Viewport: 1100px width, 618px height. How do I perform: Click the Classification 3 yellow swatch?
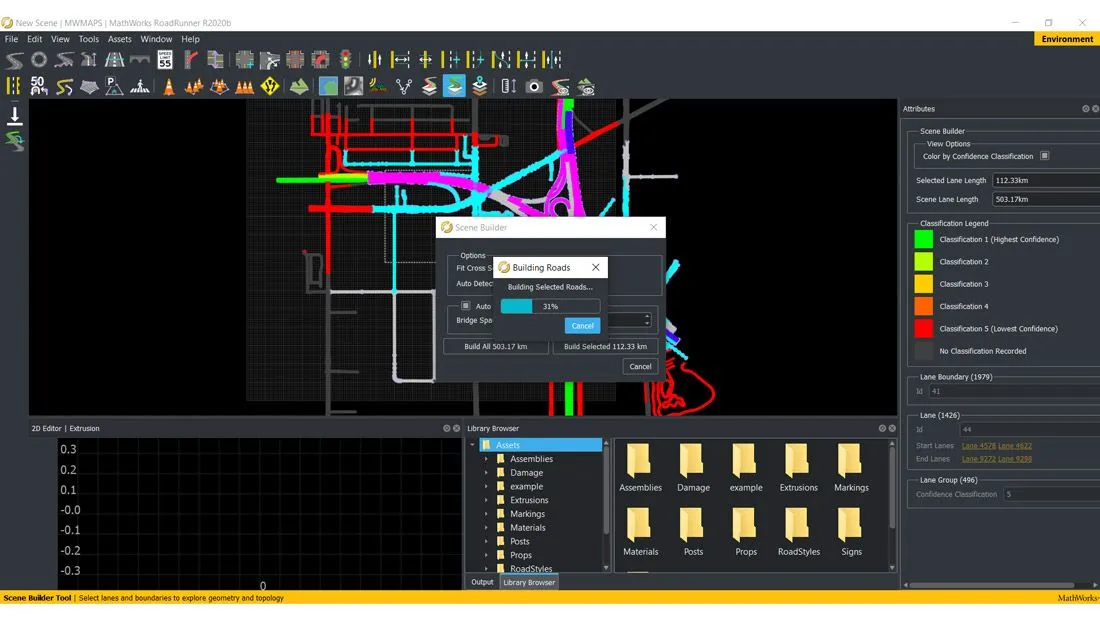pos(923,284)
